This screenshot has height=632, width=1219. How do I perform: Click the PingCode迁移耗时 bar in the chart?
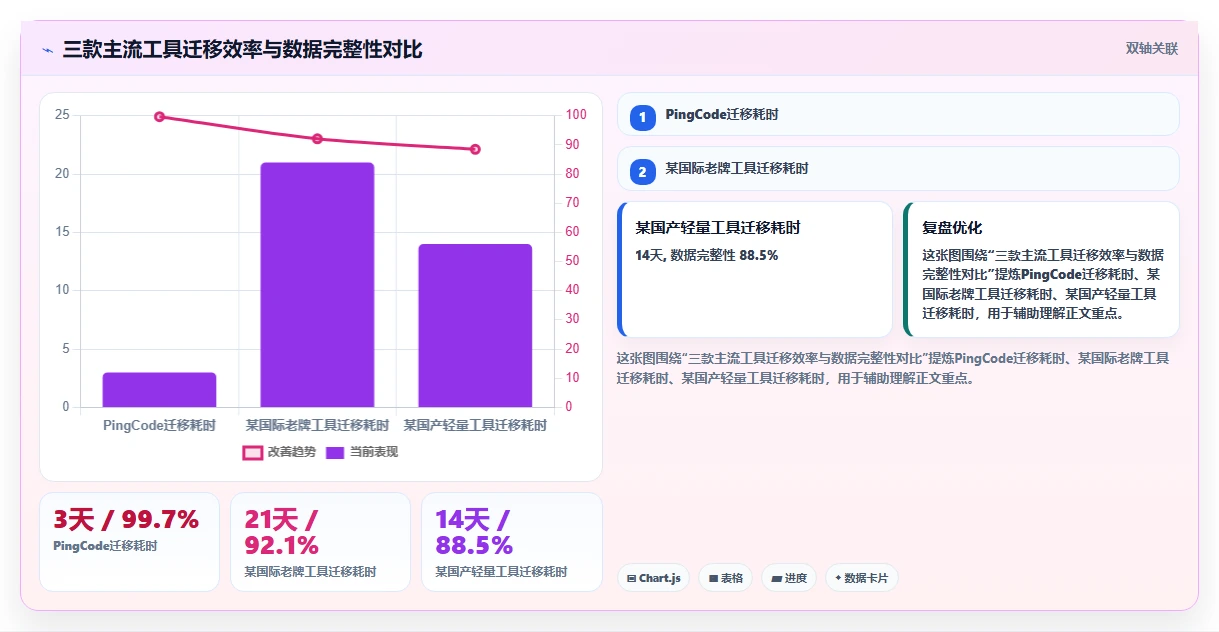tap(159, 390)
